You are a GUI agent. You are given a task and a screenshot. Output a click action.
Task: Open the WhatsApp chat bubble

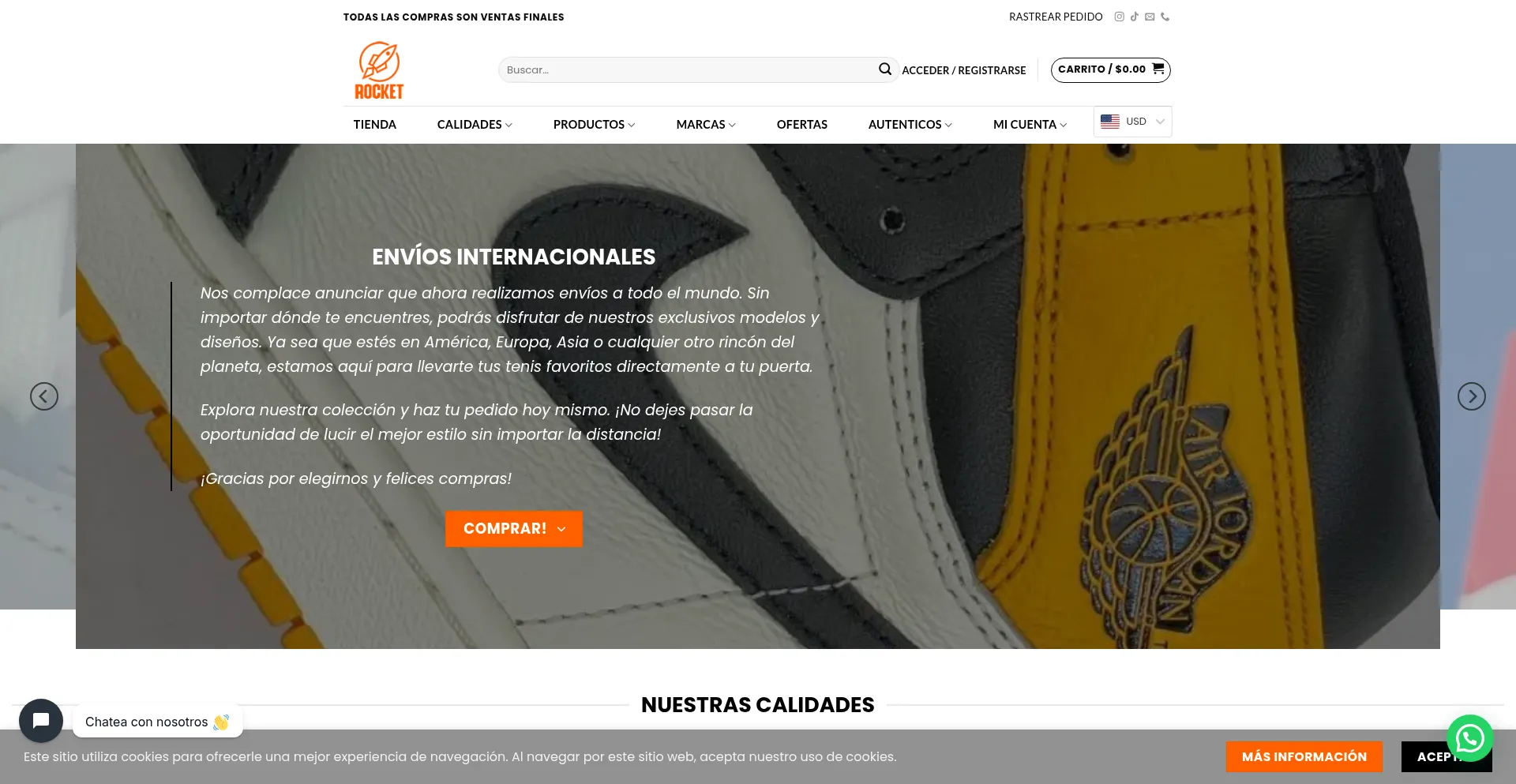(1469, 738)
